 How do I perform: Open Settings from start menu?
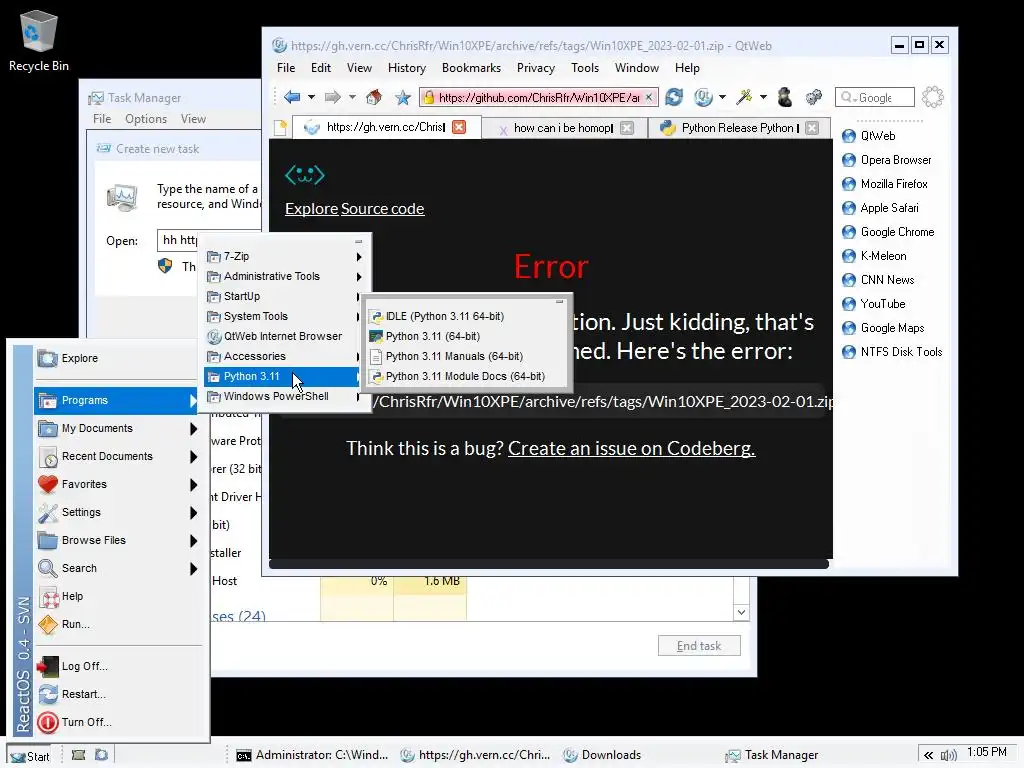point(118,513)
